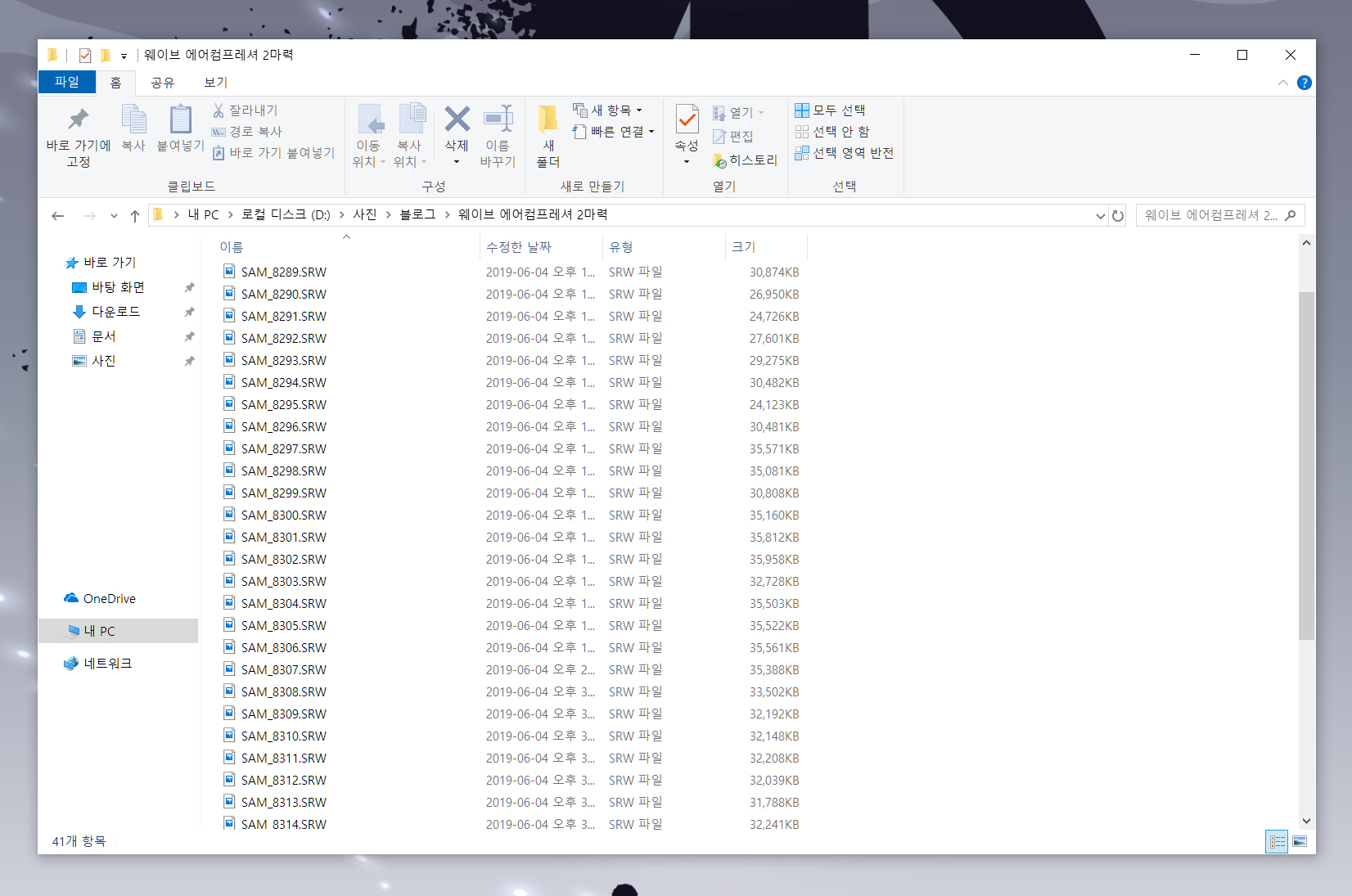Switch to large thumbnails view icon in status bar

(x=1300, y=841)
